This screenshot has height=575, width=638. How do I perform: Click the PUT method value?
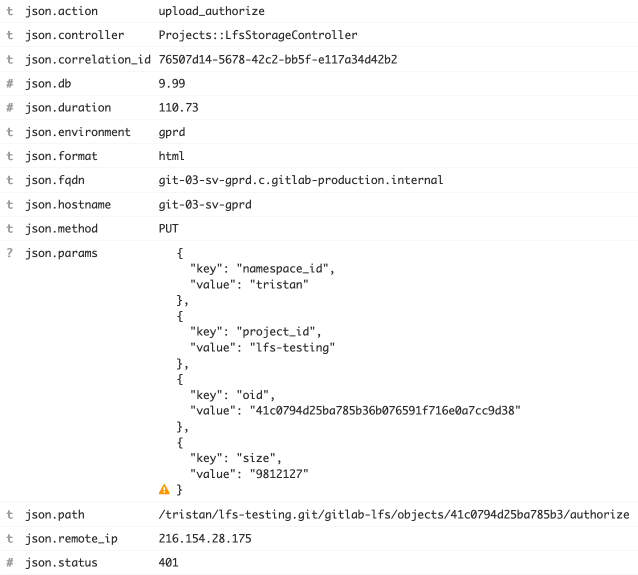[168, 228]
